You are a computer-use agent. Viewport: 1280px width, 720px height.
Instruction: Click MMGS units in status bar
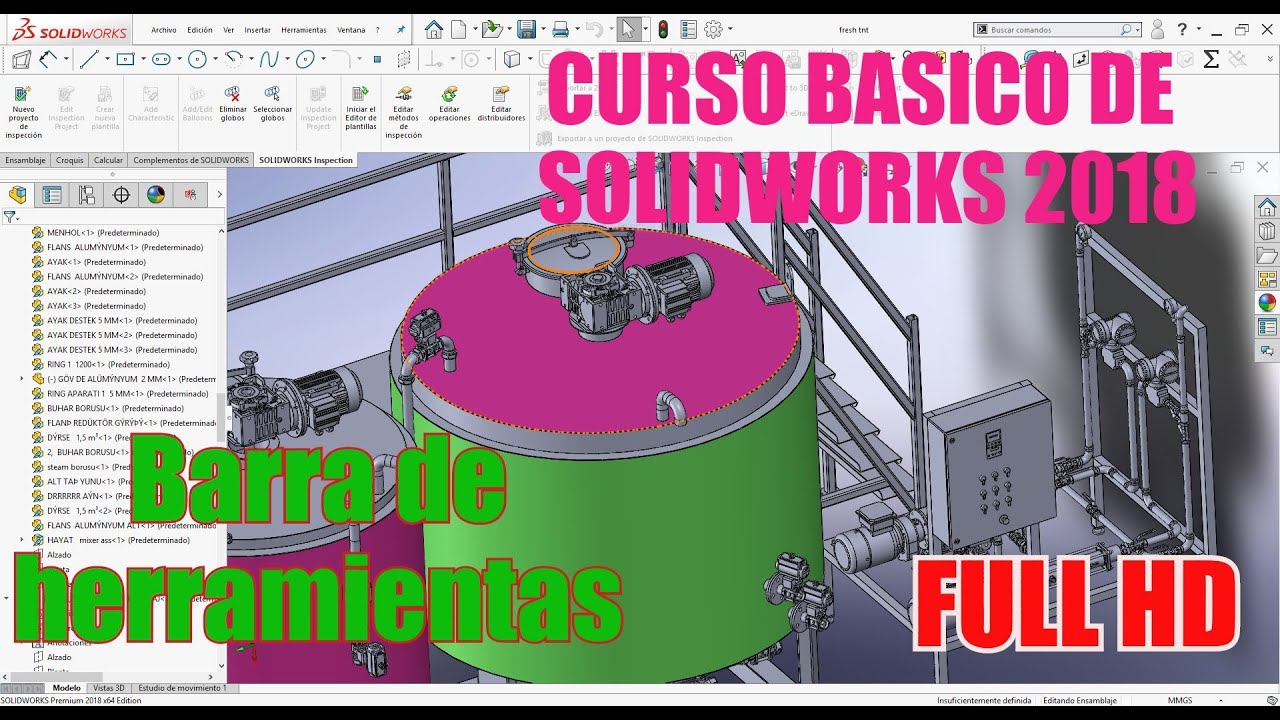point(1180,700)
